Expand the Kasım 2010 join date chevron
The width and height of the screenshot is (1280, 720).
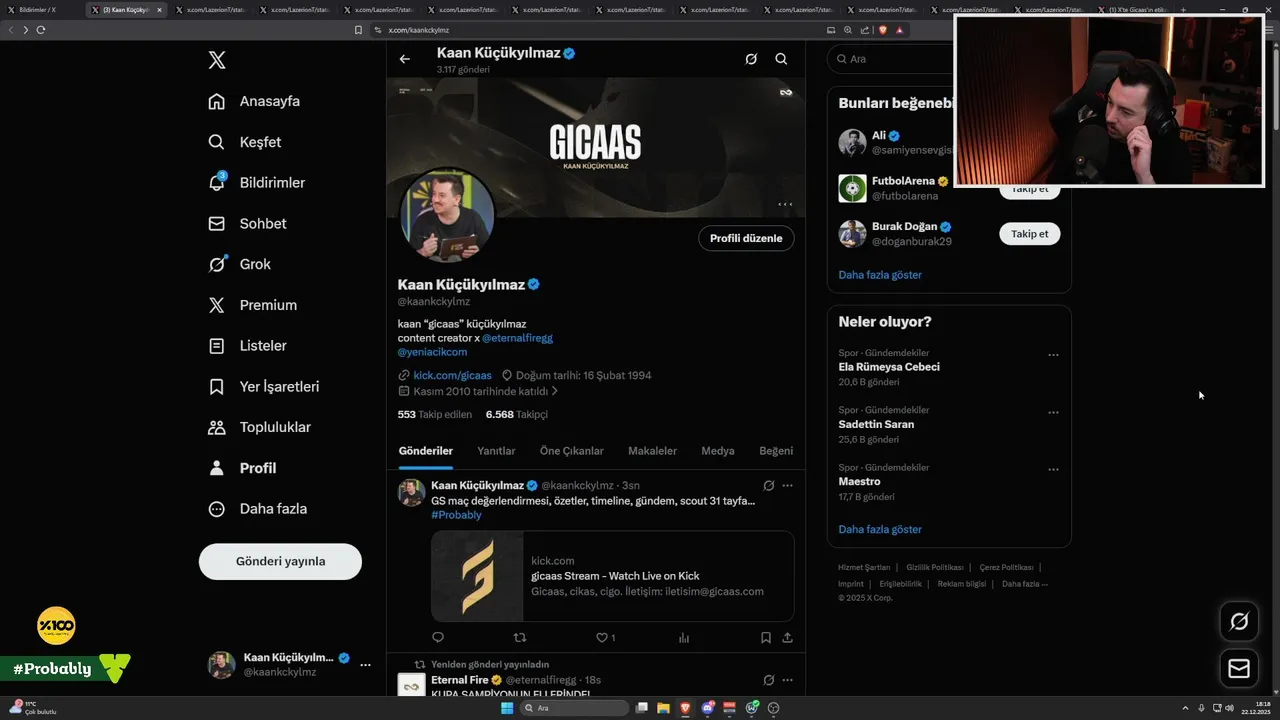(554, 391)
